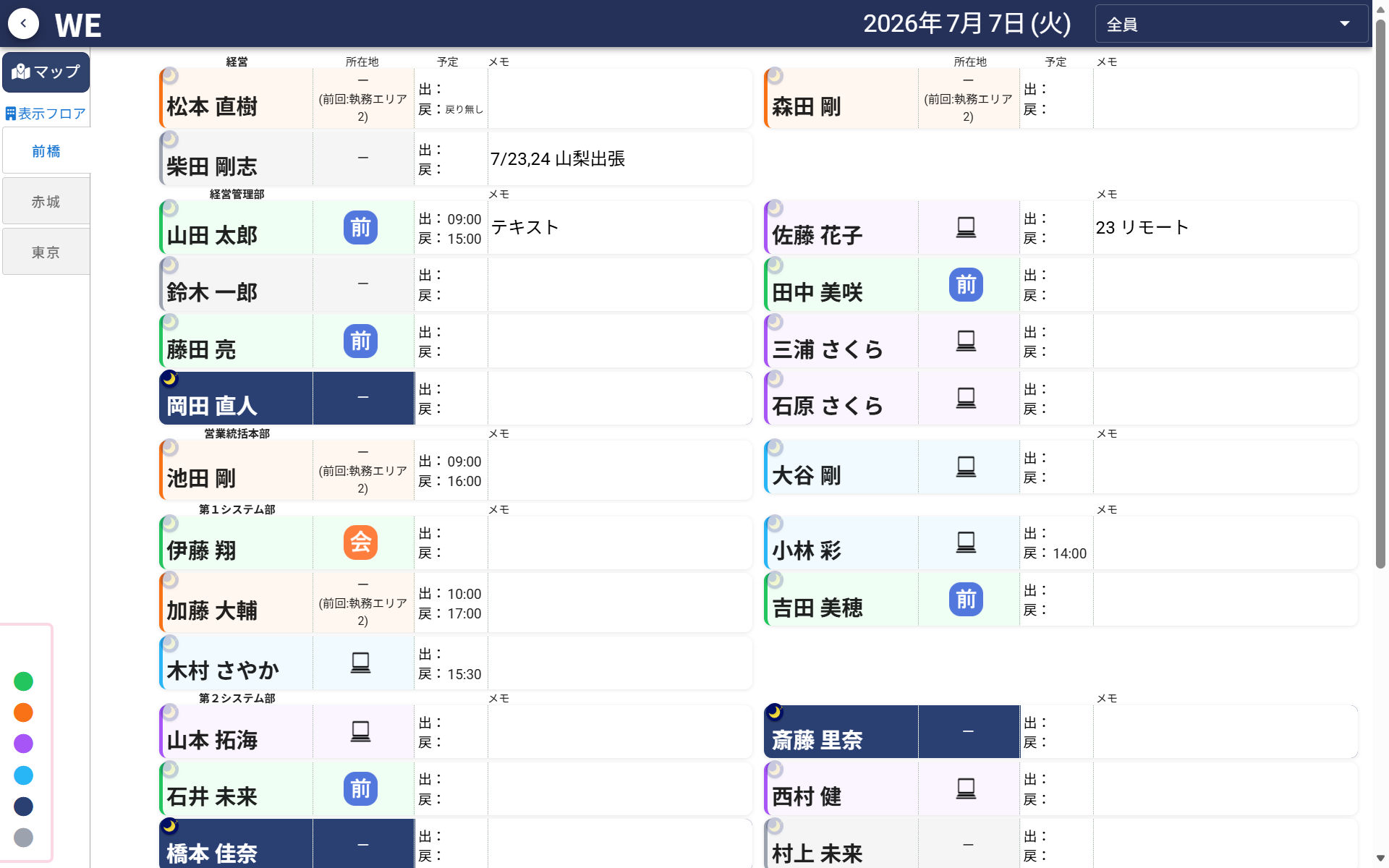Click 鈴木 一郎's empty location dash

[x=363, y=284]
